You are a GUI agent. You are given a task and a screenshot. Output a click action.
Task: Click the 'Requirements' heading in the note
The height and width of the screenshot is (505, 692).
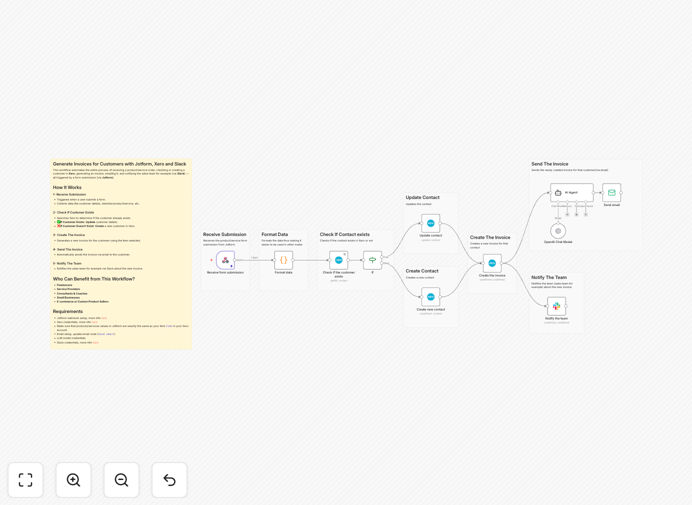coord(68,311)
